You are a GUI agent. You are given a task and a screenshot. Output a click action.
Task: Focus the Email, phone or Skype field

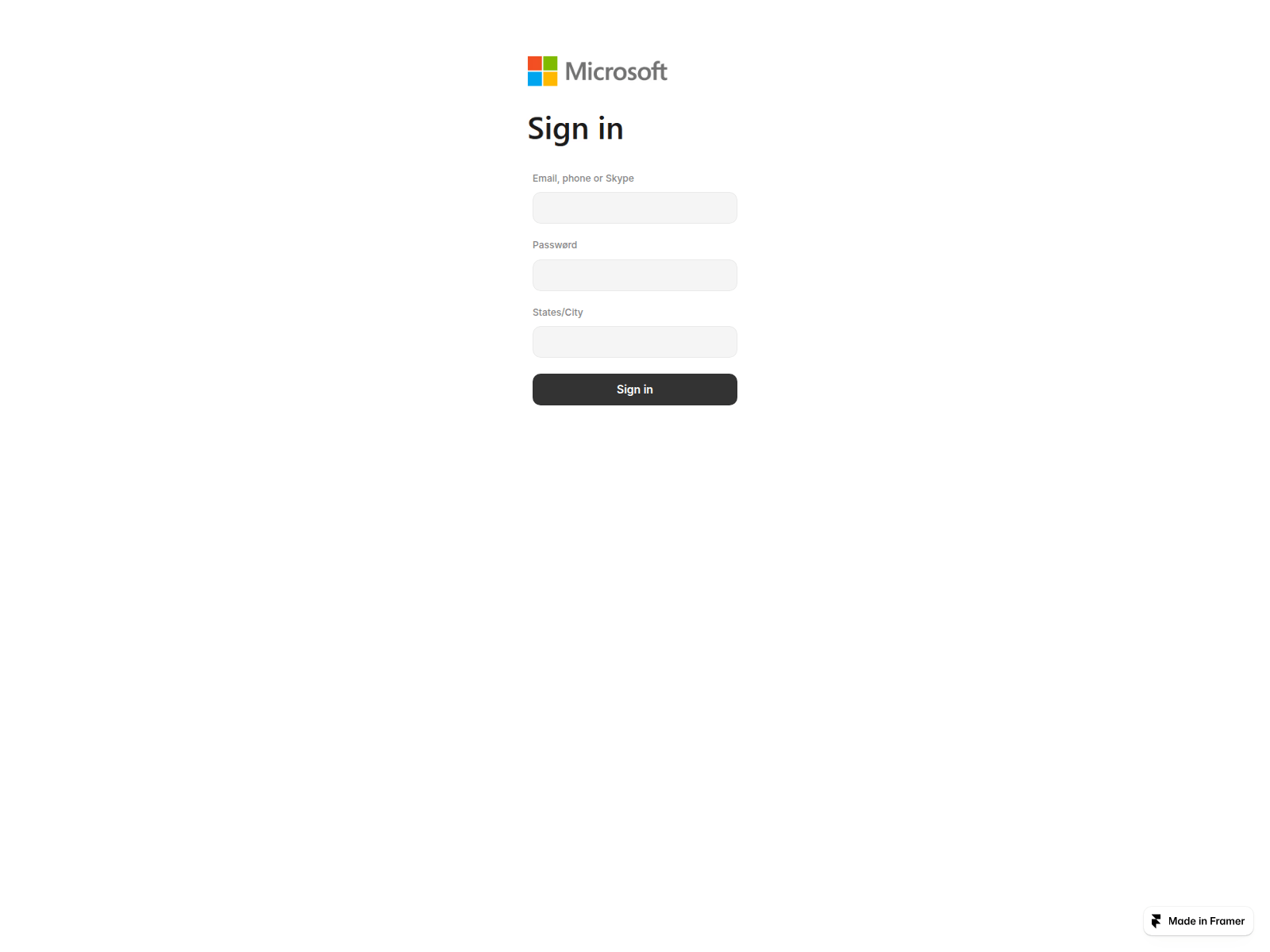[635, 208]
